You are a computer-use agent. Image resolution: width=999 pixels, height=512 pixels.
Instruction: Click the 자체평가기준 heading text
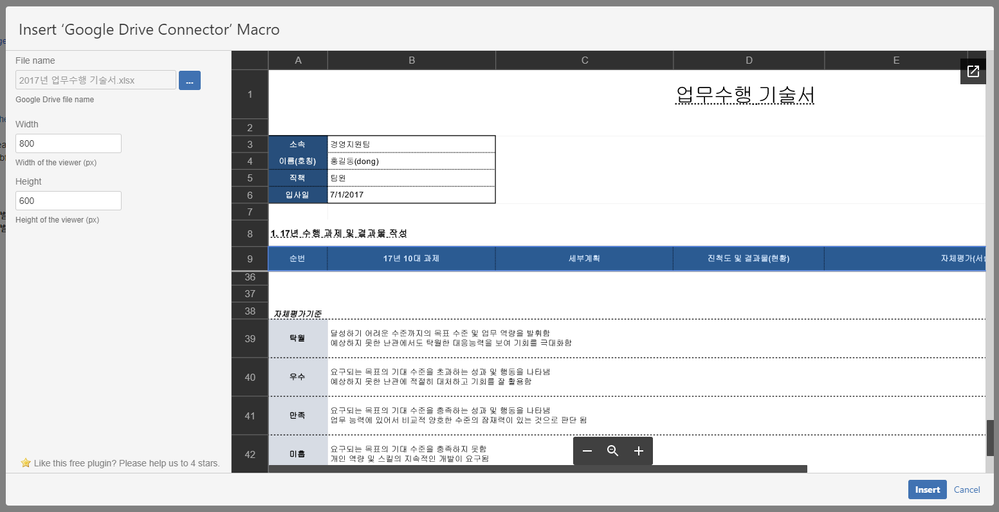click(298, 314)
